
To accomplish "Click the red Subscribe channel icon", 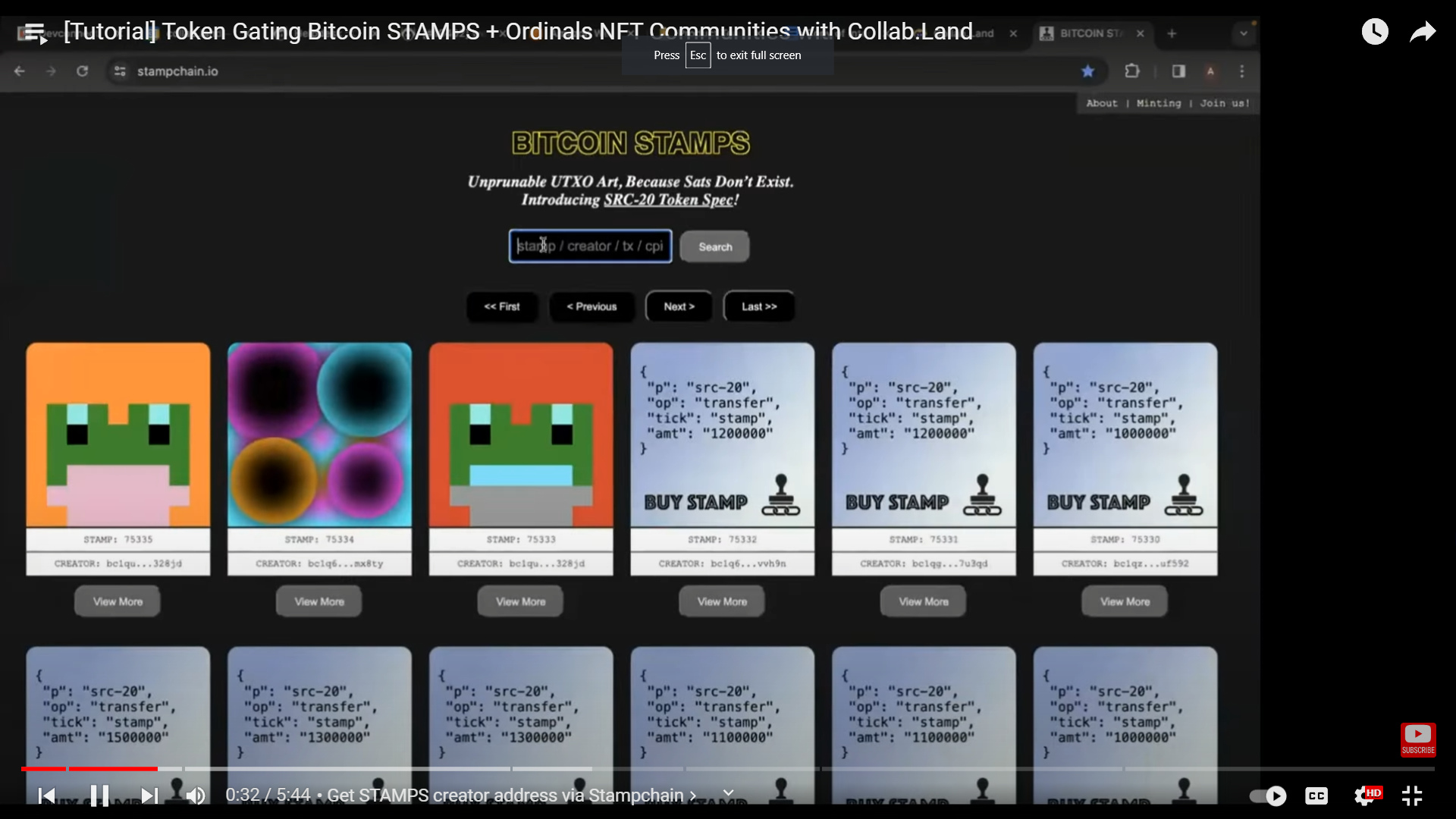I will pos(1417,739).
